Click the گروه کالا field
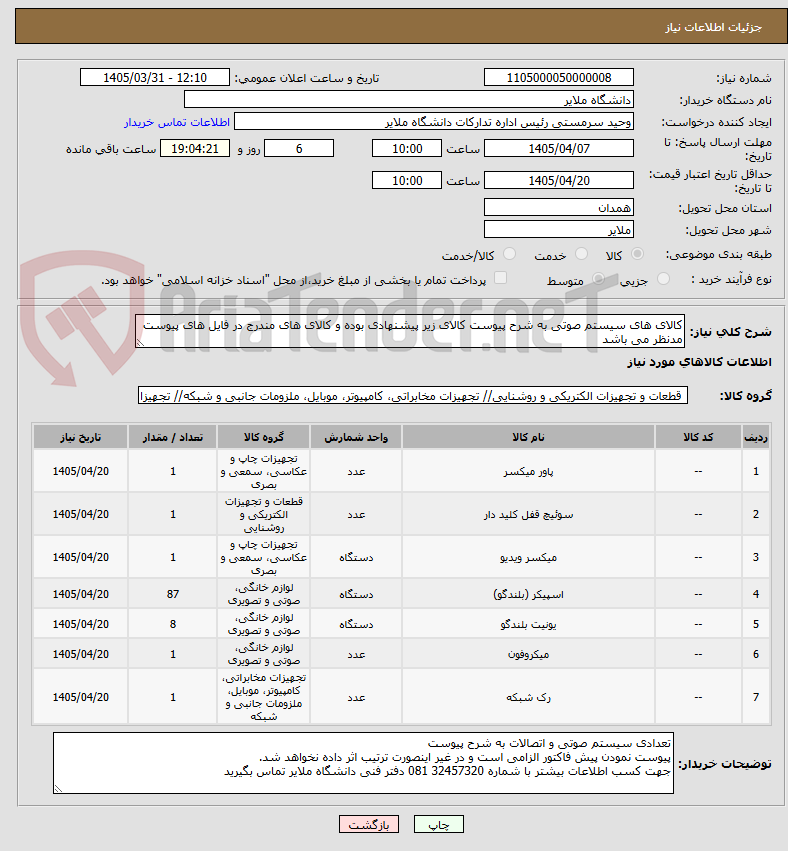 (413, 396)
